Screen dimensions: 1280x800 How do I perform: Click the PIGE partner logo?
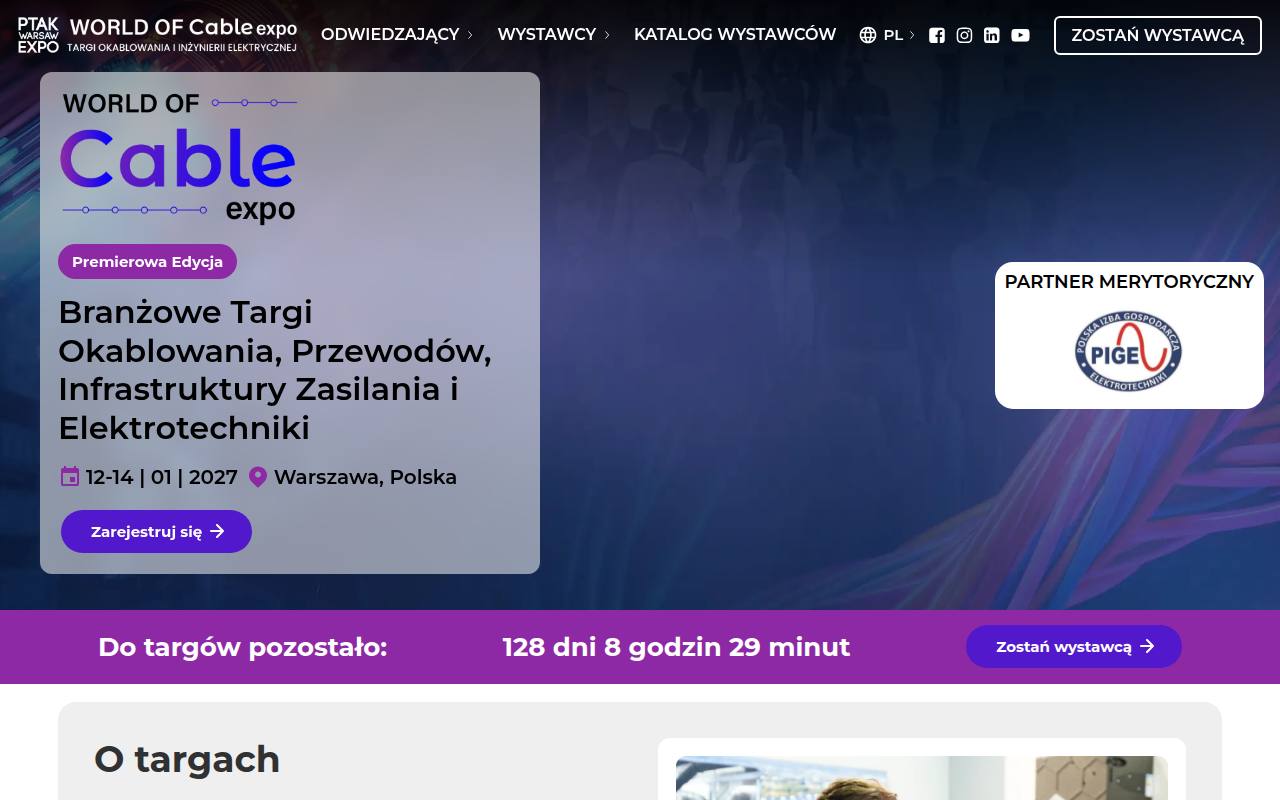coord(1129,351)
